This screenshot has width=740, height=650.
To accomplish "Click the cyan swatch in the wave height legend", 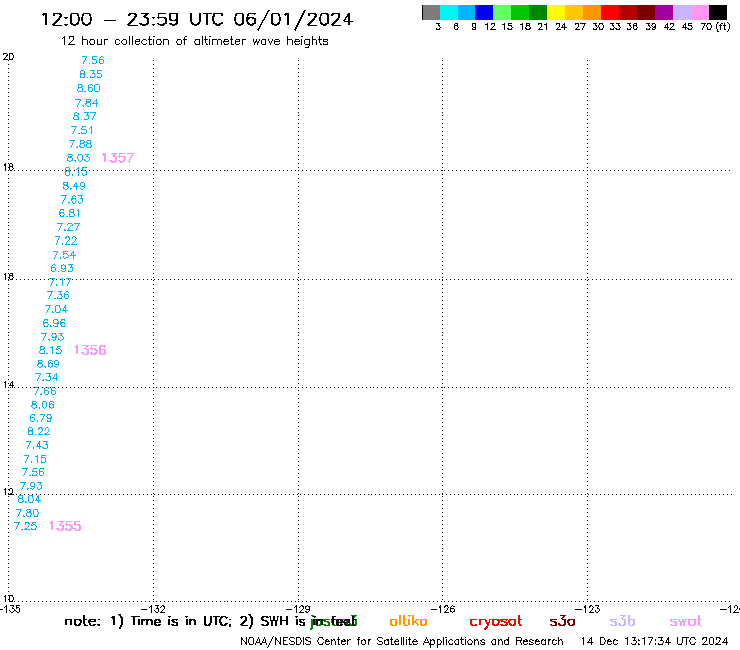I will click(449, 12).
